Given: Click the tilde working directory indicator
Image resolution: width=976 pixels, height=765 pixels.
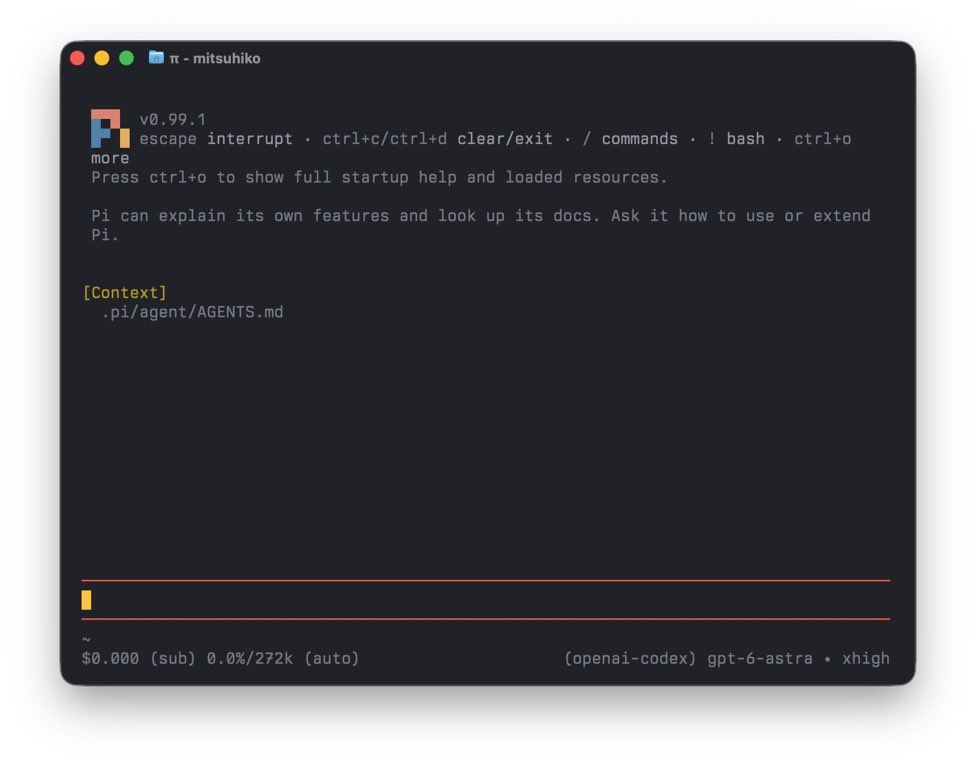Looking at the screenshot, I should pos(87,639).
